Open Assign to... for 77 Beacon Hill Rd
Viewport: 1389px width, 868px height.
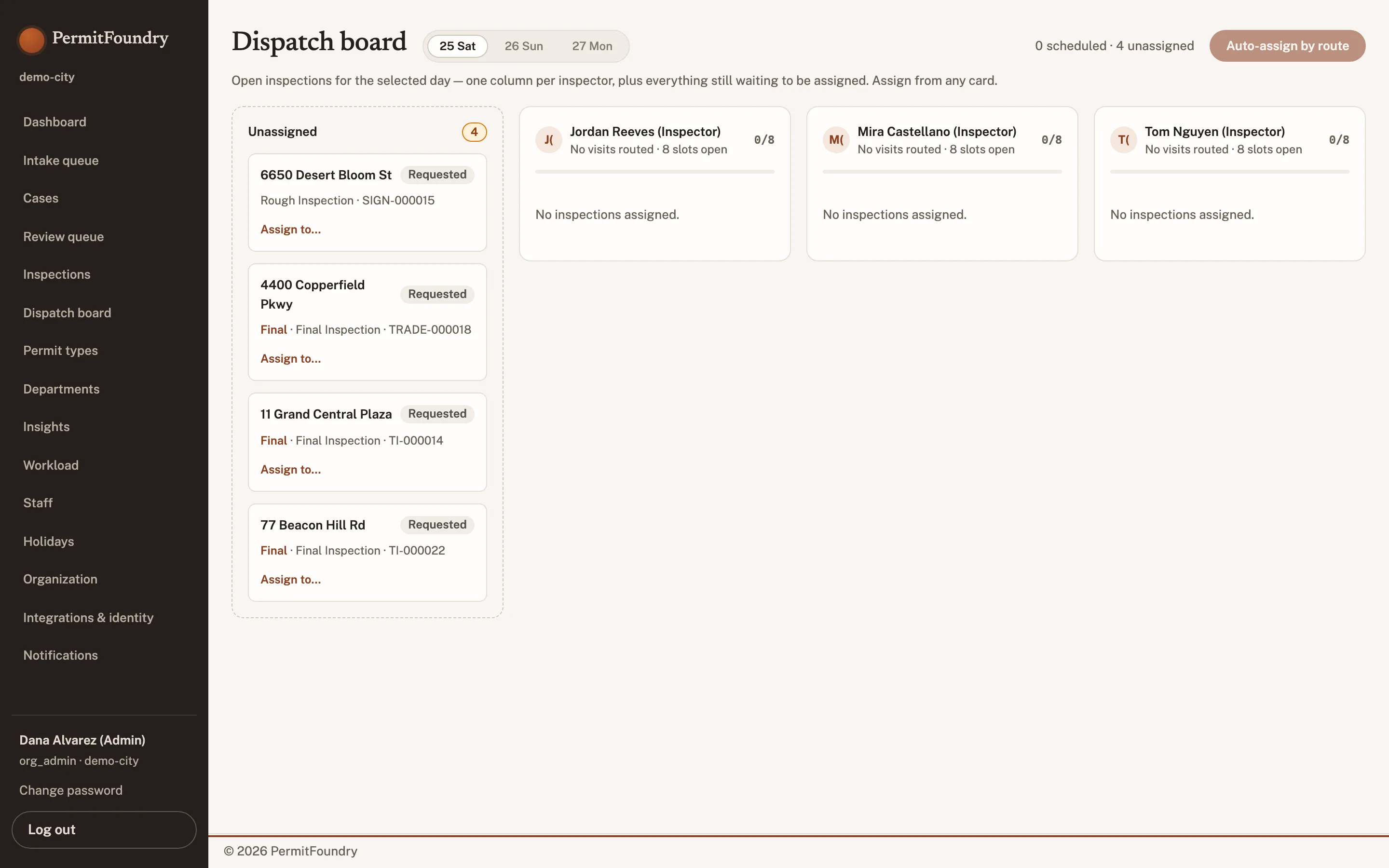pos(291,580)
